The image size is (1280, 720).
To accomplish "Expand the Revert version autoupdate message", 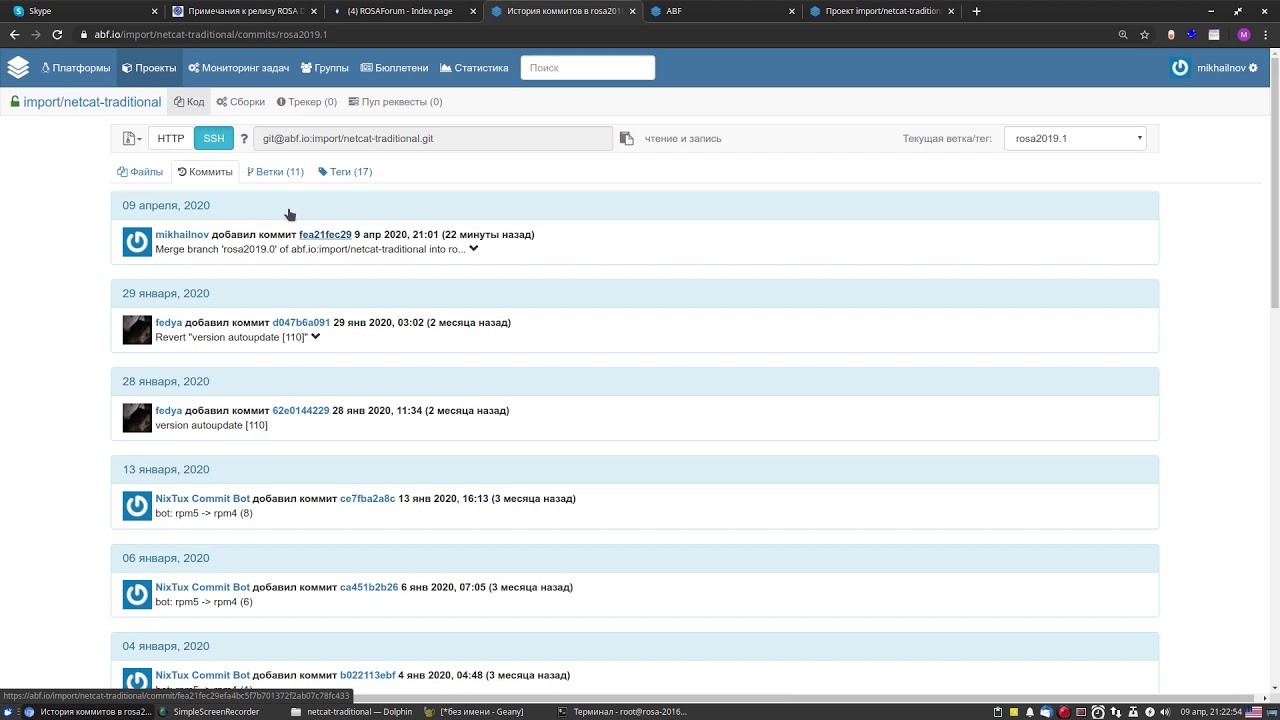I will click(315, 337).
